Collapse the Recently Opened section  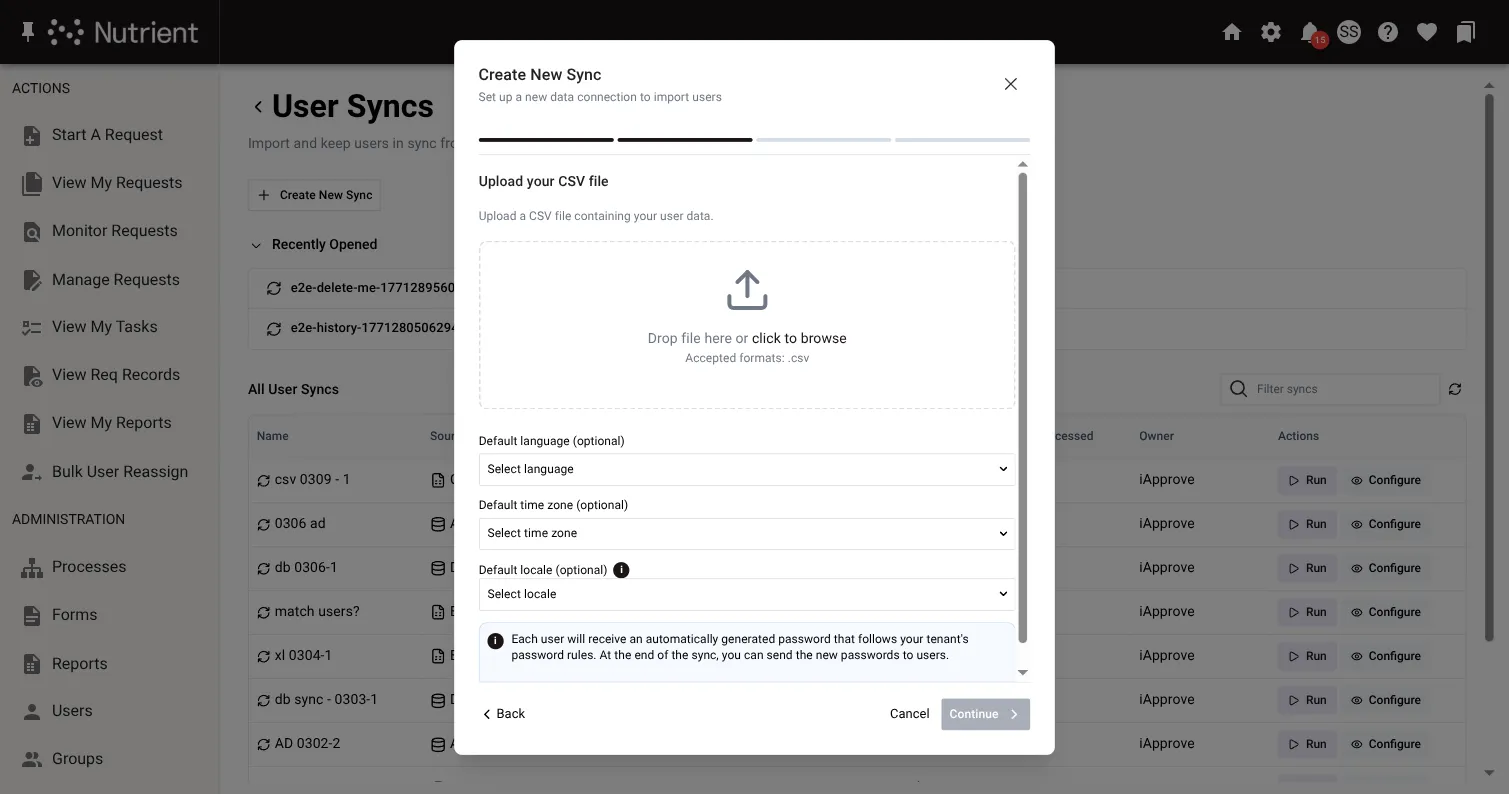[x=258, y=245]
